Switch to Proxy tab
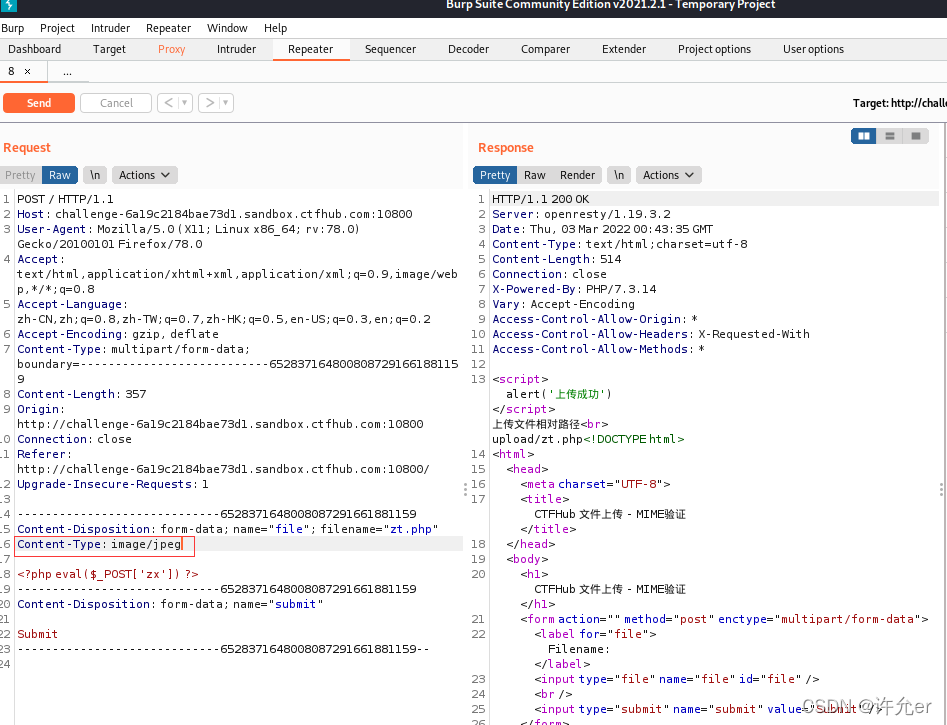Viewport: 947px width, 725px height. [172, 50]
